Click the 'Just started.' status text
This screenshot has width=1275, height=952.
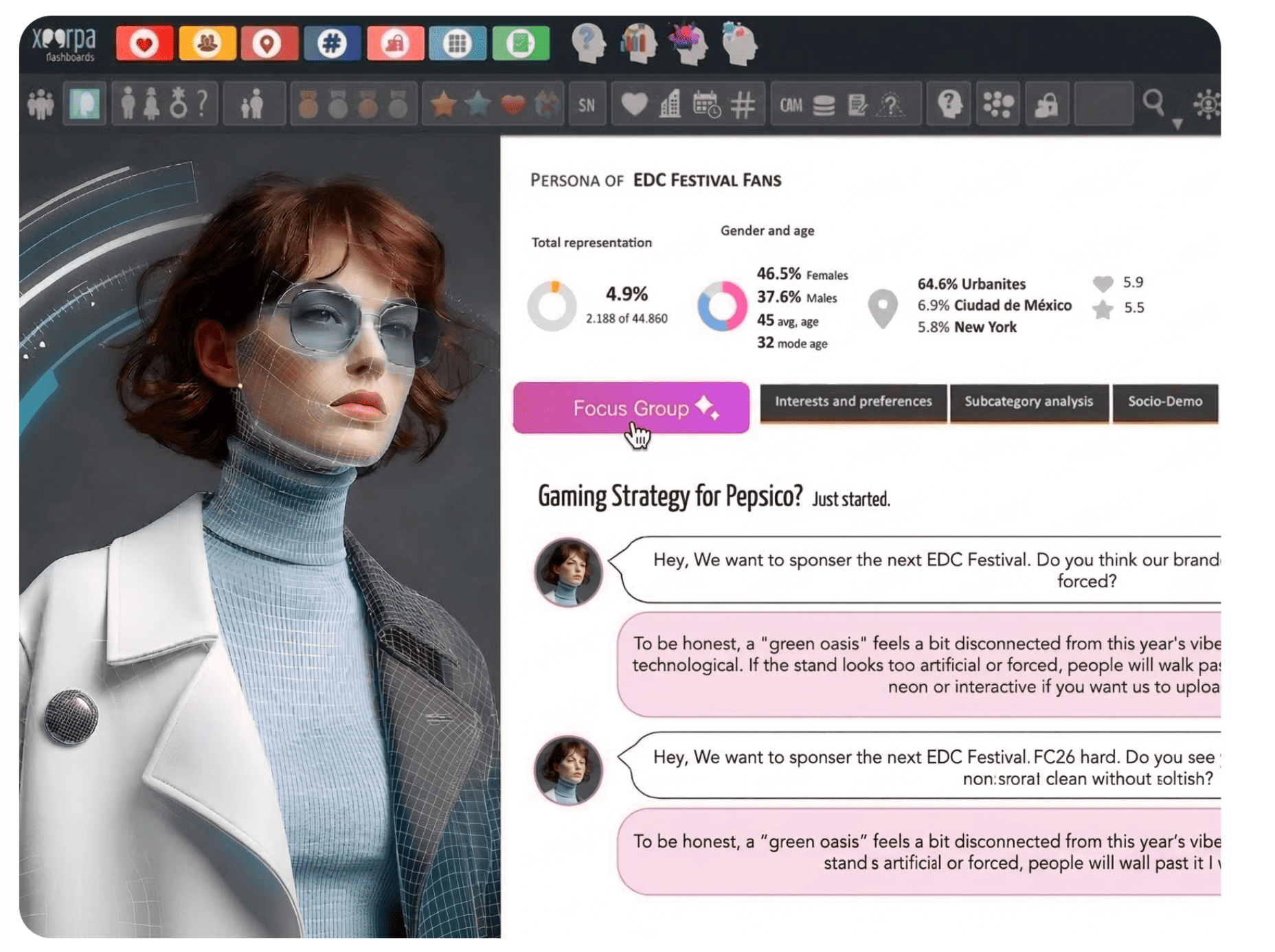pyautogui.click(x=851, y=499)
